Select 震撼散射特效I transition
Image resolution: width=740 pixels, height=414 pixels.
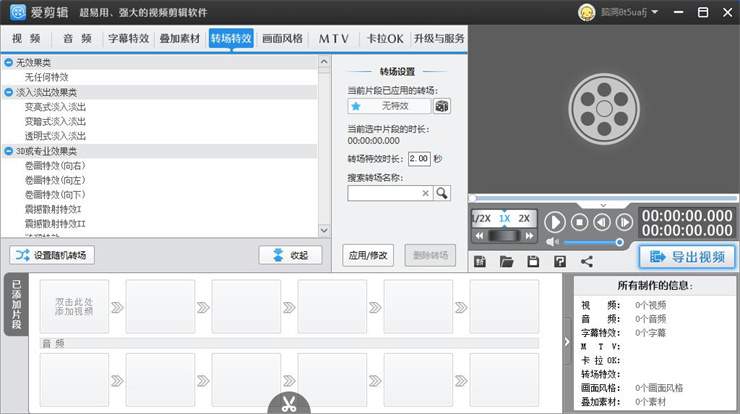coord(53,209)
